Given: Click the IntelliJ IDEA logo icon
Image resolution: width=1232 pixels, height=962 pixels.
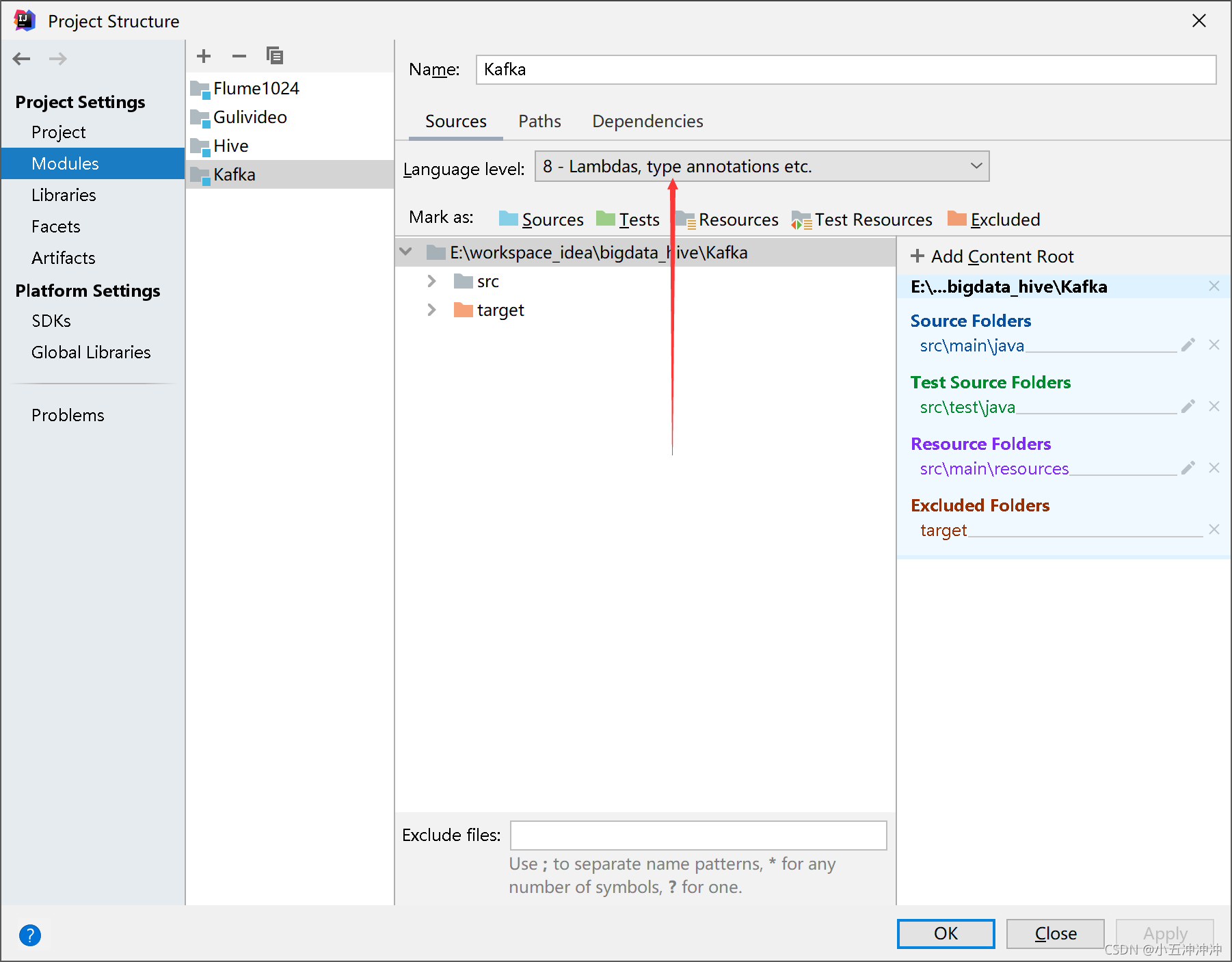Looking at the screenshot, I should (x=25, y=21).
